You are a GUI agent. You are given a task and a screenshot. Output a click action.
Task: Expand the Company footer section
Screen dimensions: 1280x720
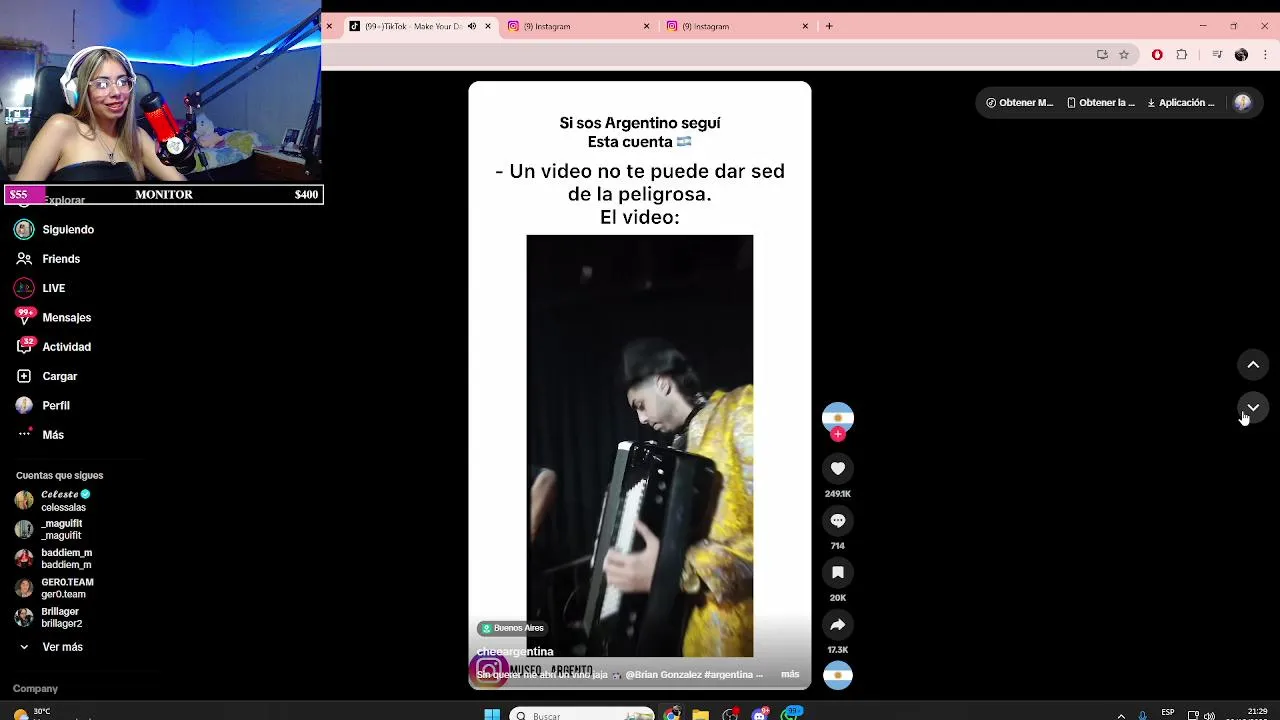pos(35,688)
